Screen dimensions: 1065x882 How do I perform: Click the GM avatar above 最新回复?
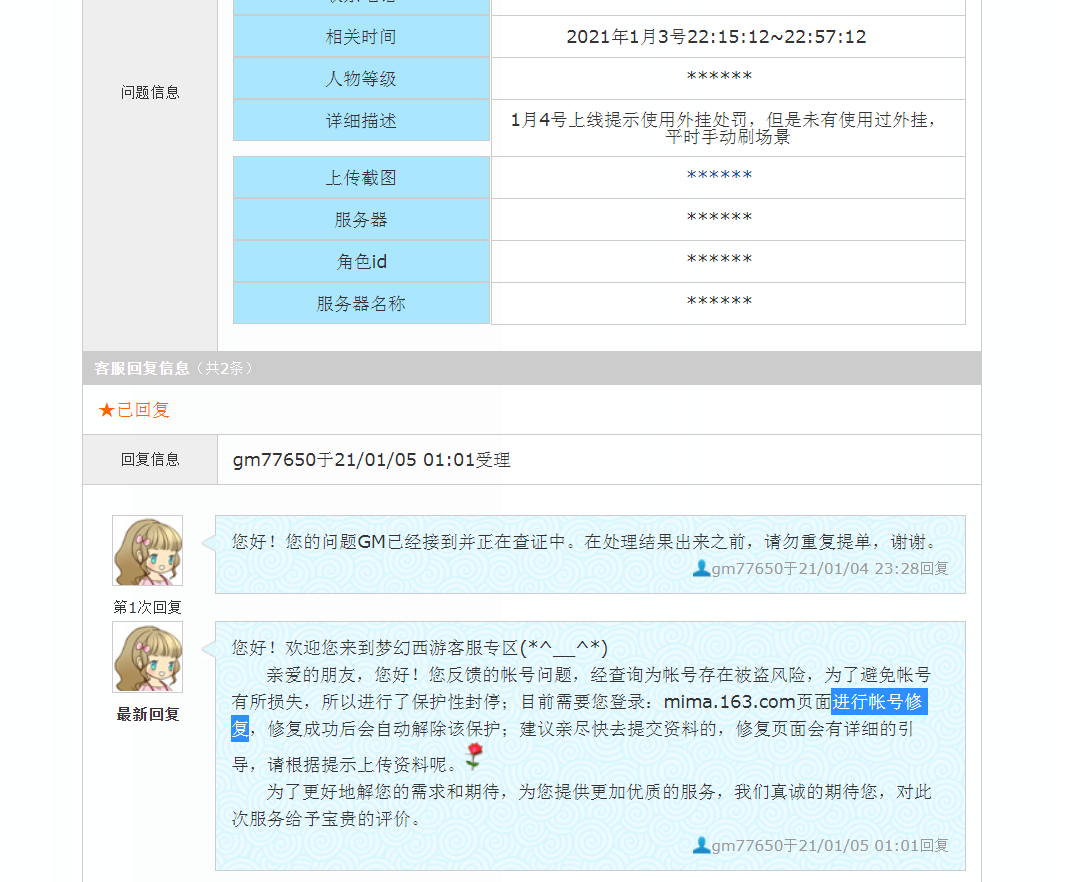pos(147,657)
